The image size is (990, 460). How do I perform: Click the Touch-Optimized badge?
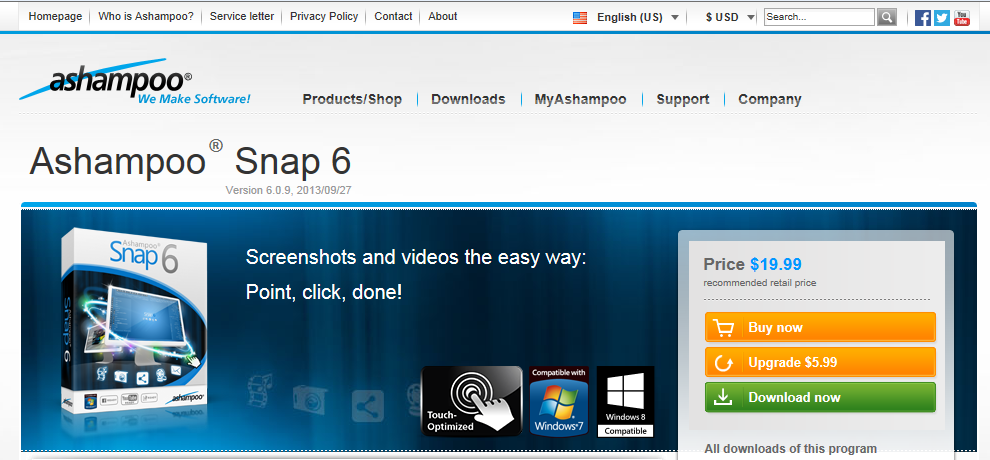[x=472, y=401]
